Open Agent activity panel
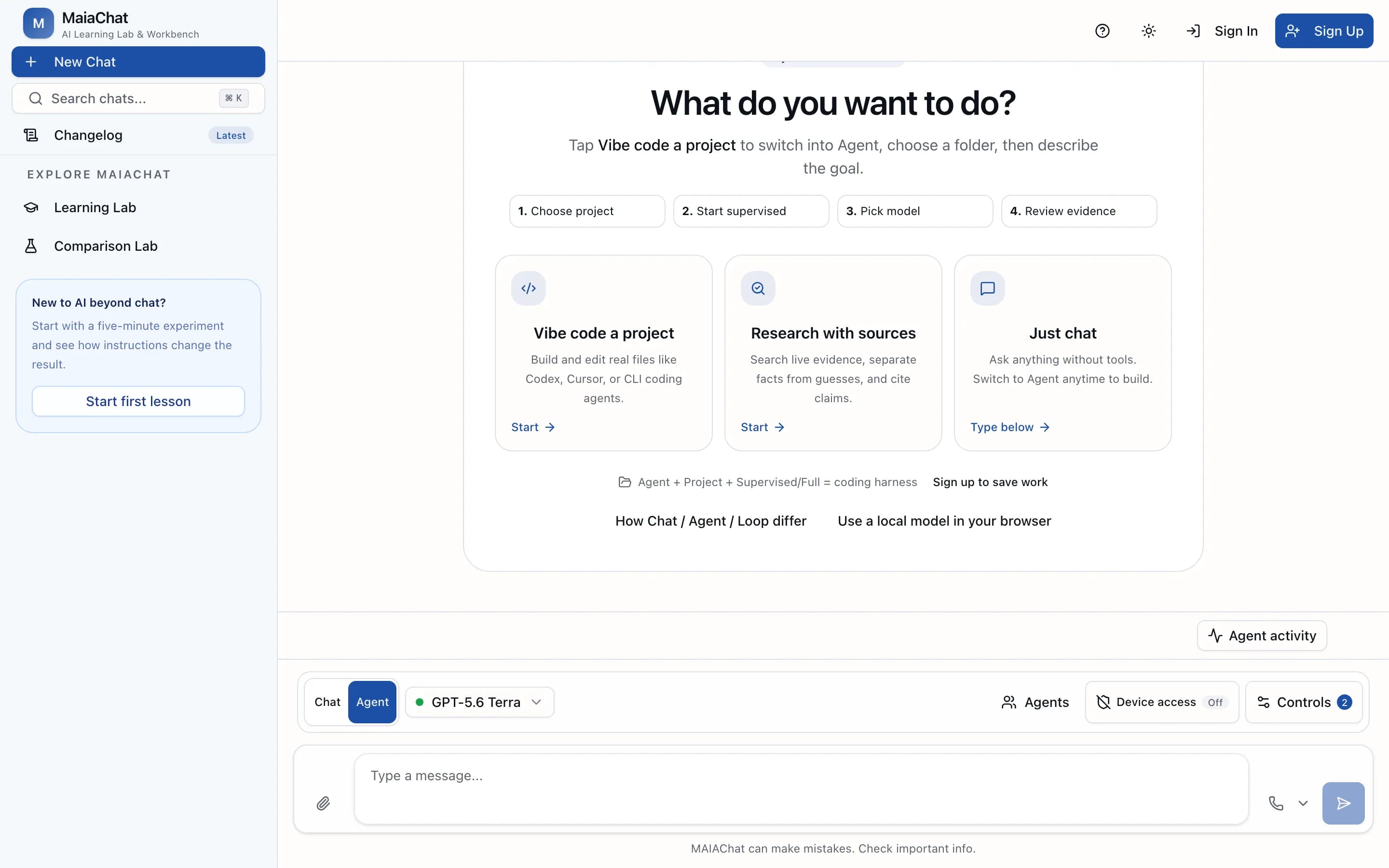The width and height of the screenshot is (1389, 868). click(x=1262, y=636)
